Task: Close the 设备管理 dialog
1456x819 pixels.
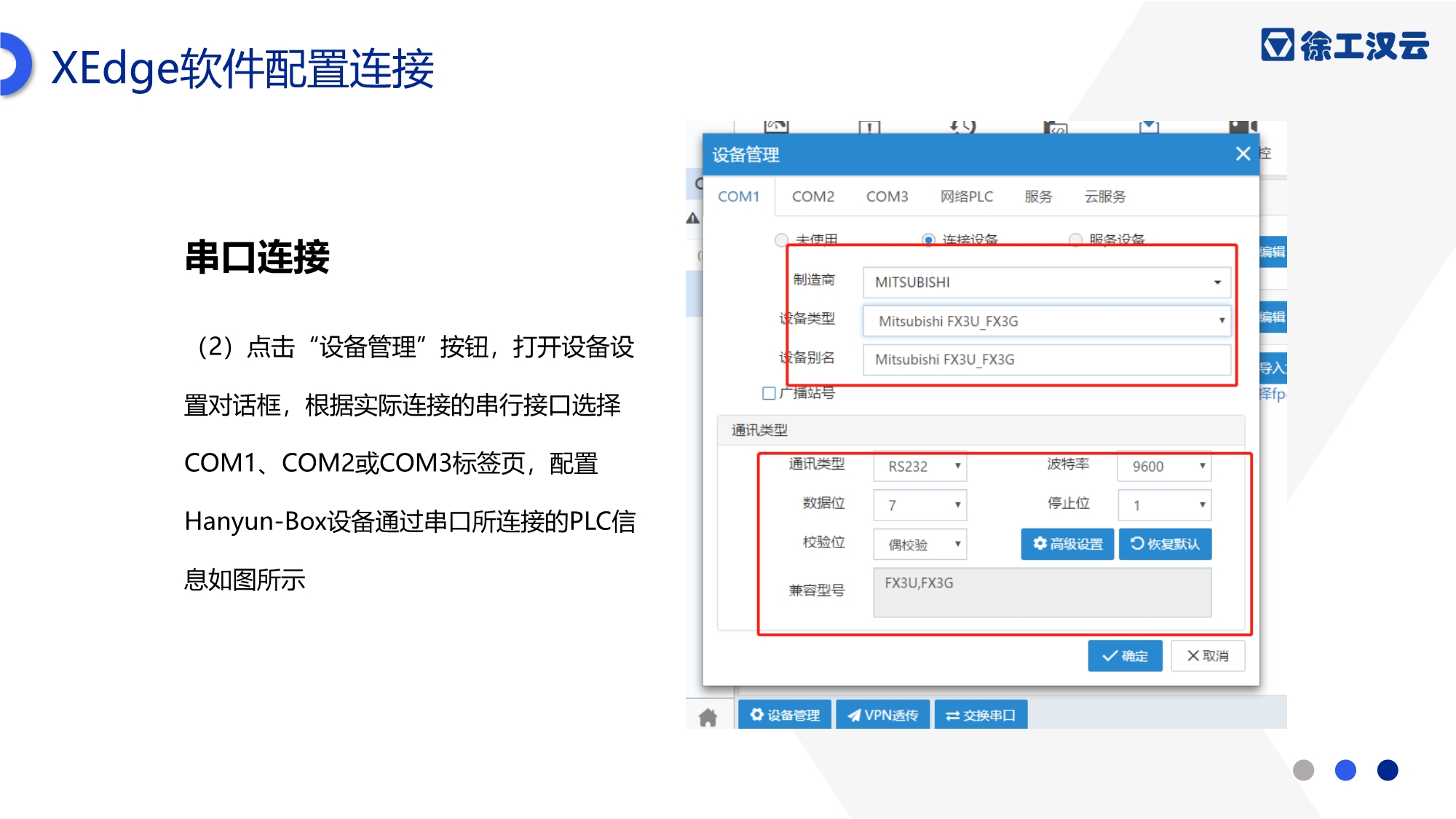Action: [x=1243, y=154]
